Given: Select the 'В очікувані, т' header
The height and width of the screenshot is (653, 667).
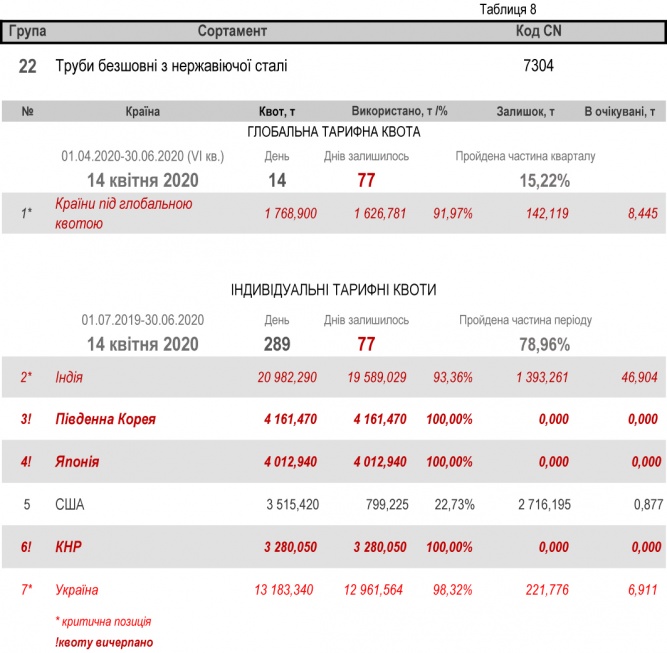Looking at the screenshot, I should tap(619, 112).
